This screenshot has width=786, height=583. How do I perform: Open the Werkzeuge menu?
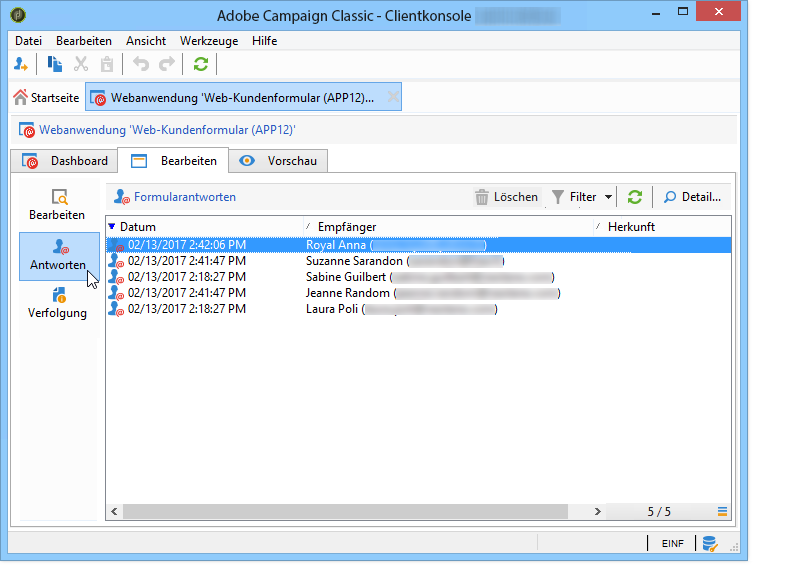pyautogui.click(x=209, y=41)
